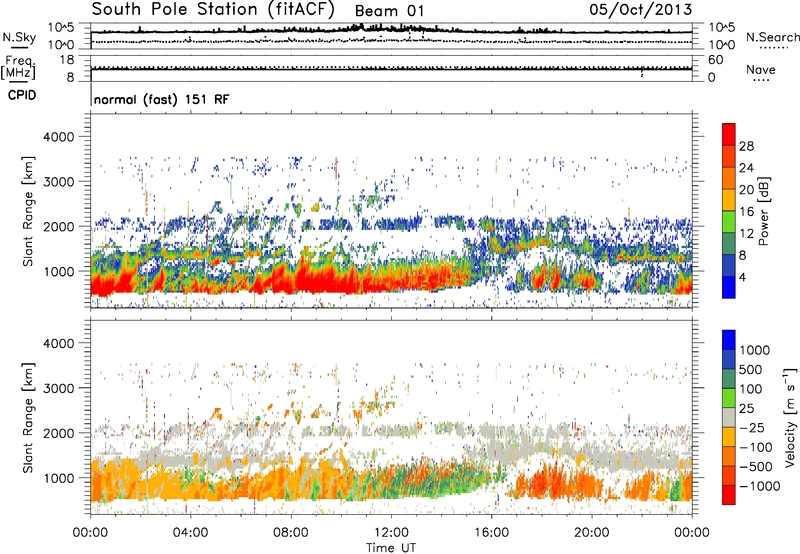Click the 'Nave' legend label

point(761,70)
